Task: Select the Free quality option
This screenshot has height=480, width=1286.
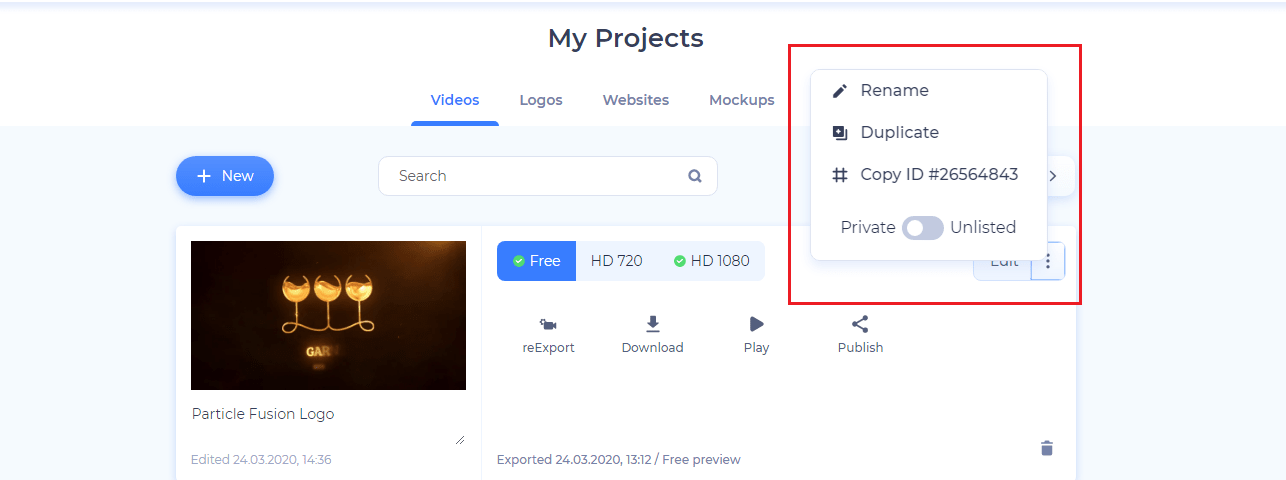Action: 536,261
